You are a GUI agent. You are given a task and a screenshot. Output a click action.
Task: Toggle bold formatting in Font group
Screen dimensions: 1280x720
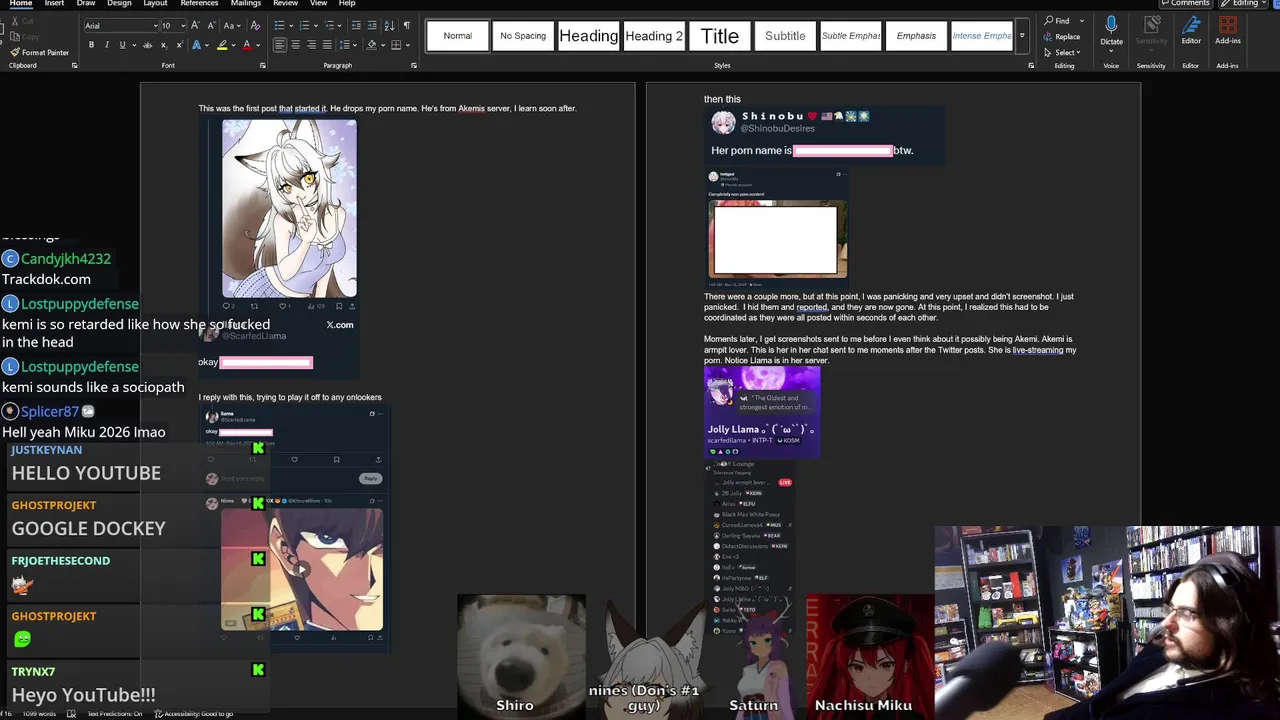coord(91,45)
